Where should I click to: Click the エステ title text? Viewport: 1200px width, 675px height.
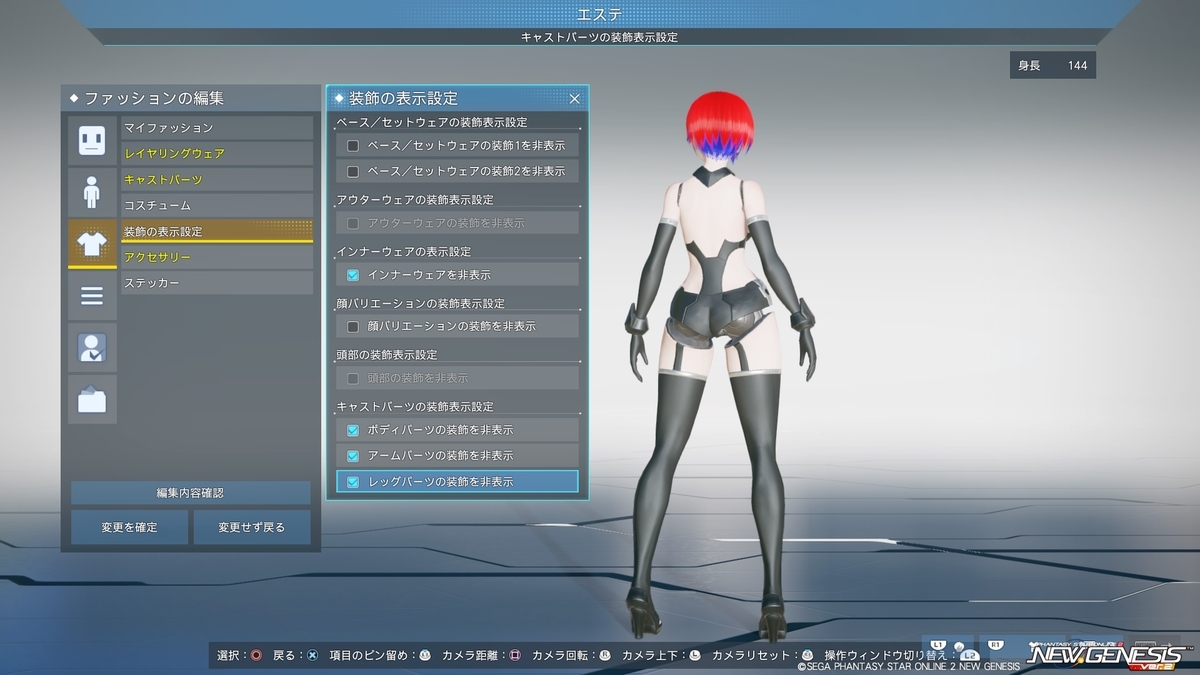tap(600, 13)
